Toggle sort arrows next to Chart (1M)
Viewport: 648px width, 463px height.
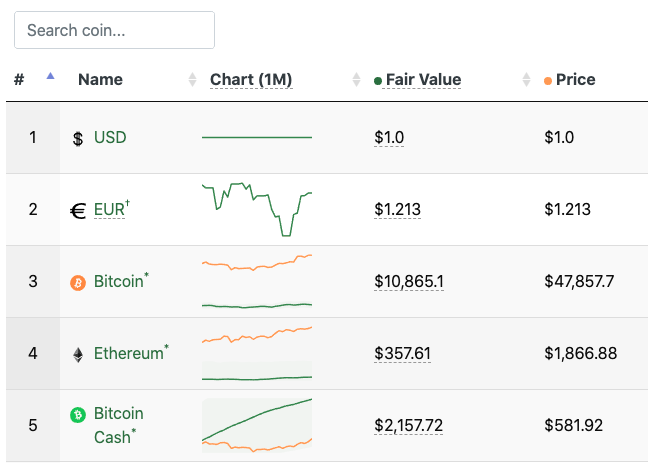[x=356, y=79]
